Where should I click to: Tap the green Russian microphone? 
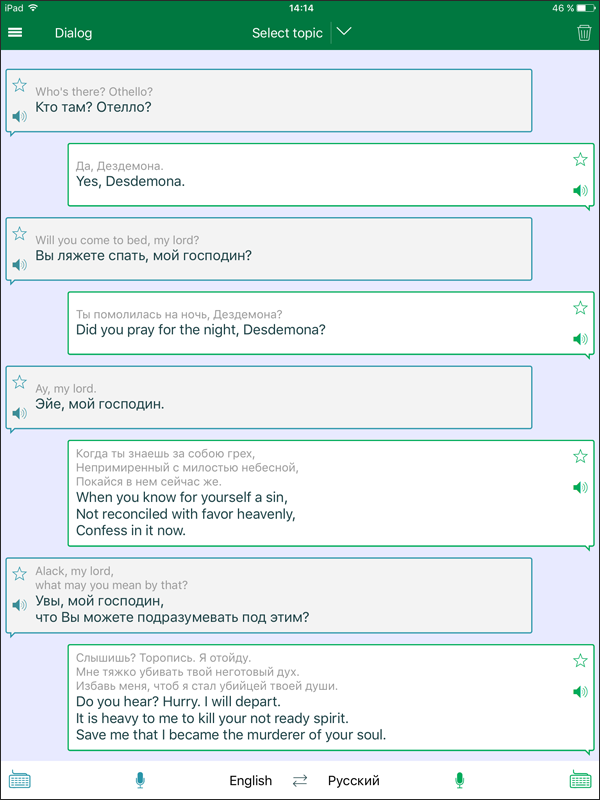[x=460, y=780]
